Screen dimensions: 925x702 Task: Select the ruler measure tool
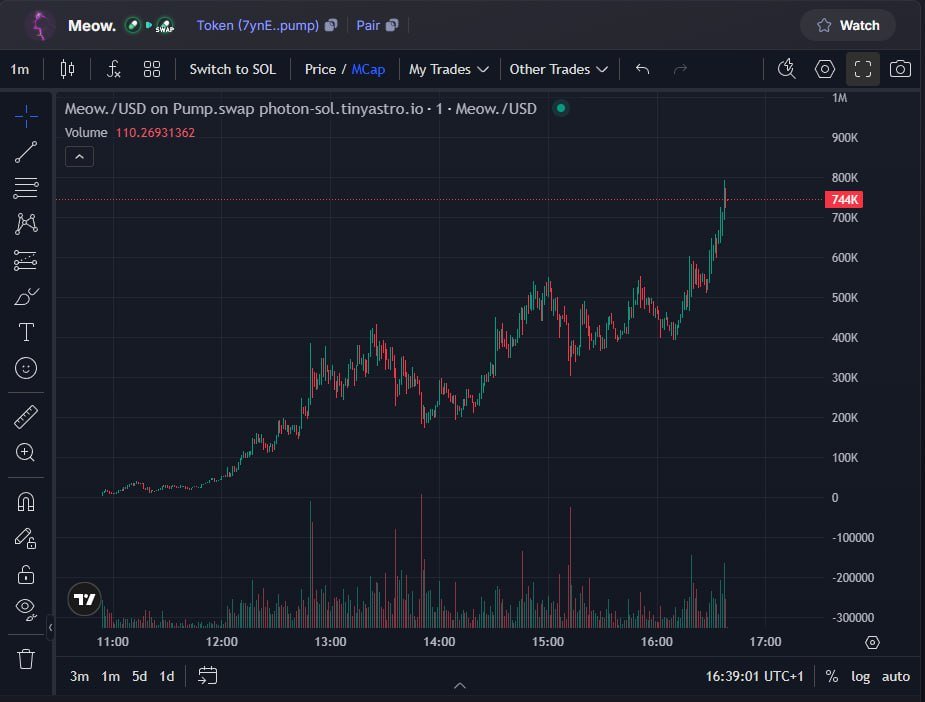[x=26, y=416]
